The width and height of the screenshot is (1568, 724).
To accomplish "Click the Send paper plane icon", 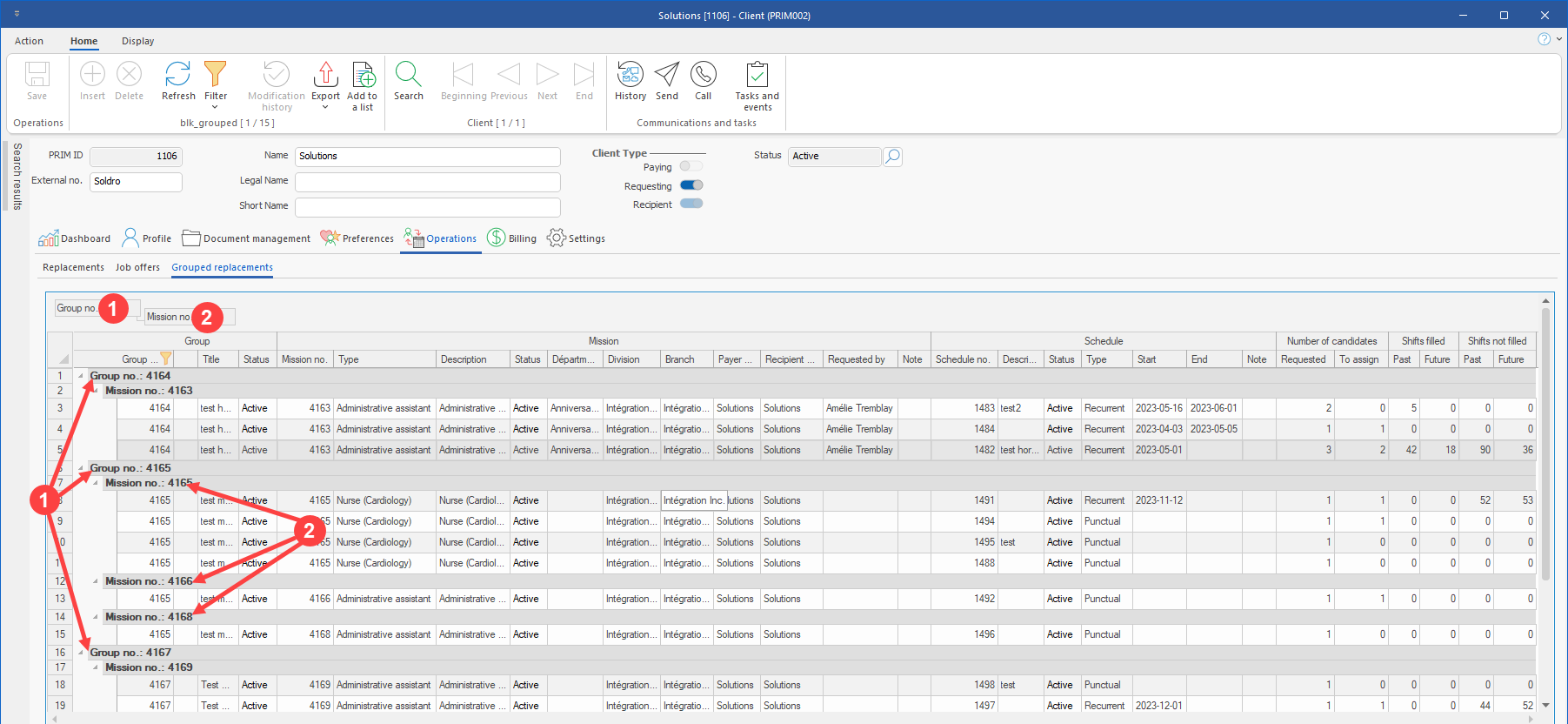I will tap(666, 76).
